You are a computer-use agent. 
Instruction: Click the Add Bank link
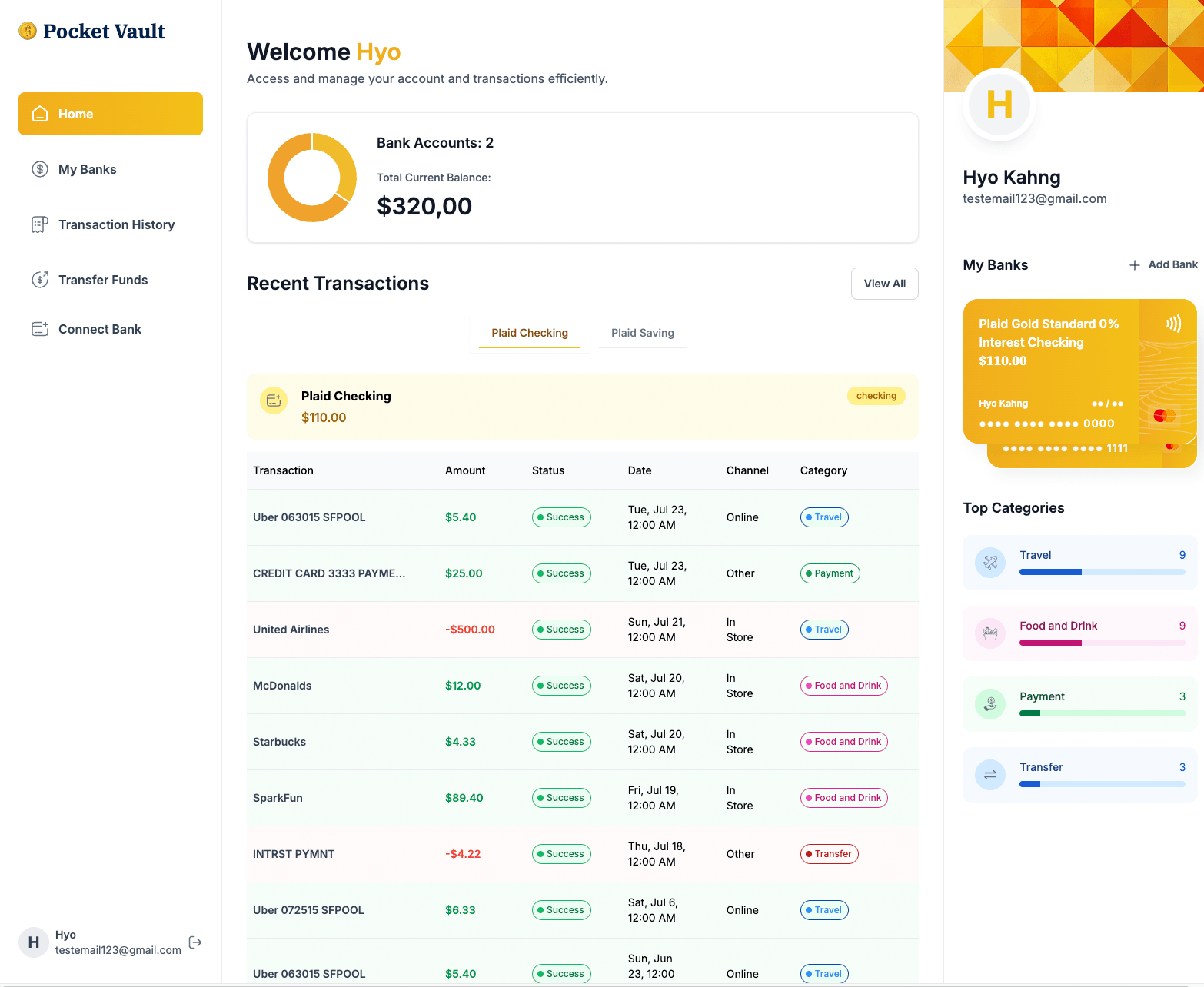1172,264
